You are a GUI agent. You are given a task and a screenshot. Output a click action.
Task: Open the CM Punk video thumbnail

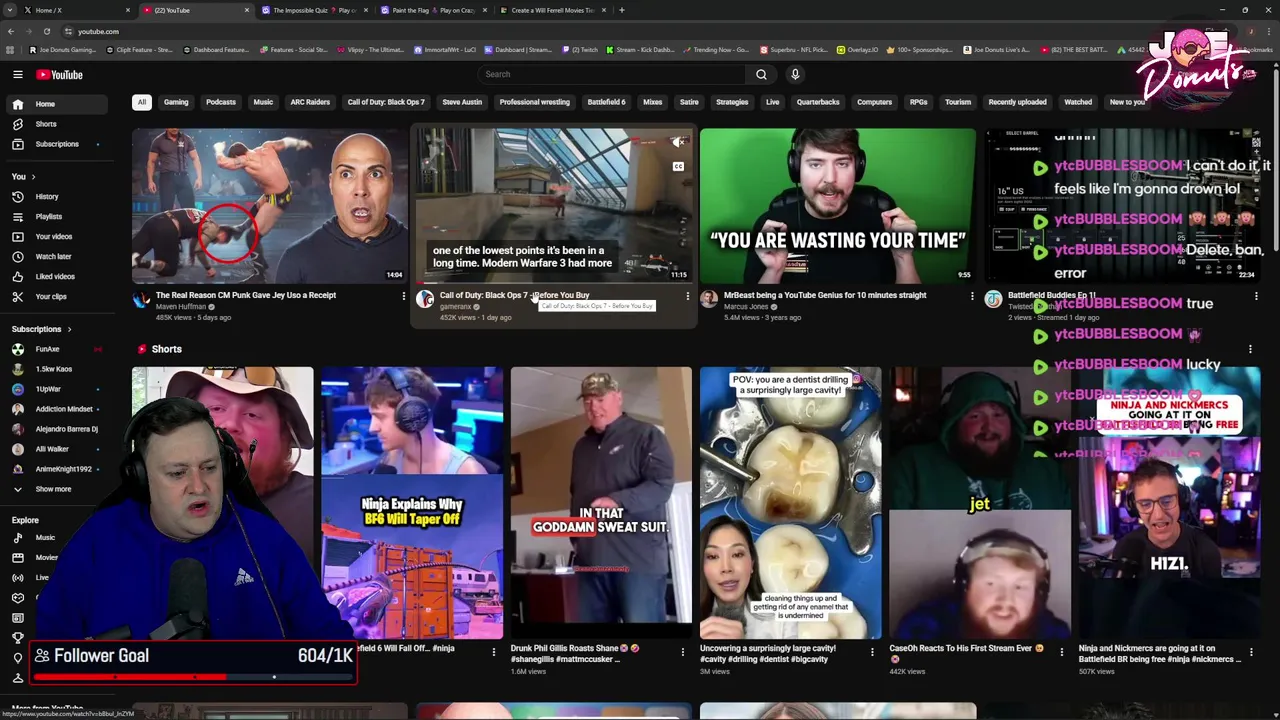coord(269,206)
